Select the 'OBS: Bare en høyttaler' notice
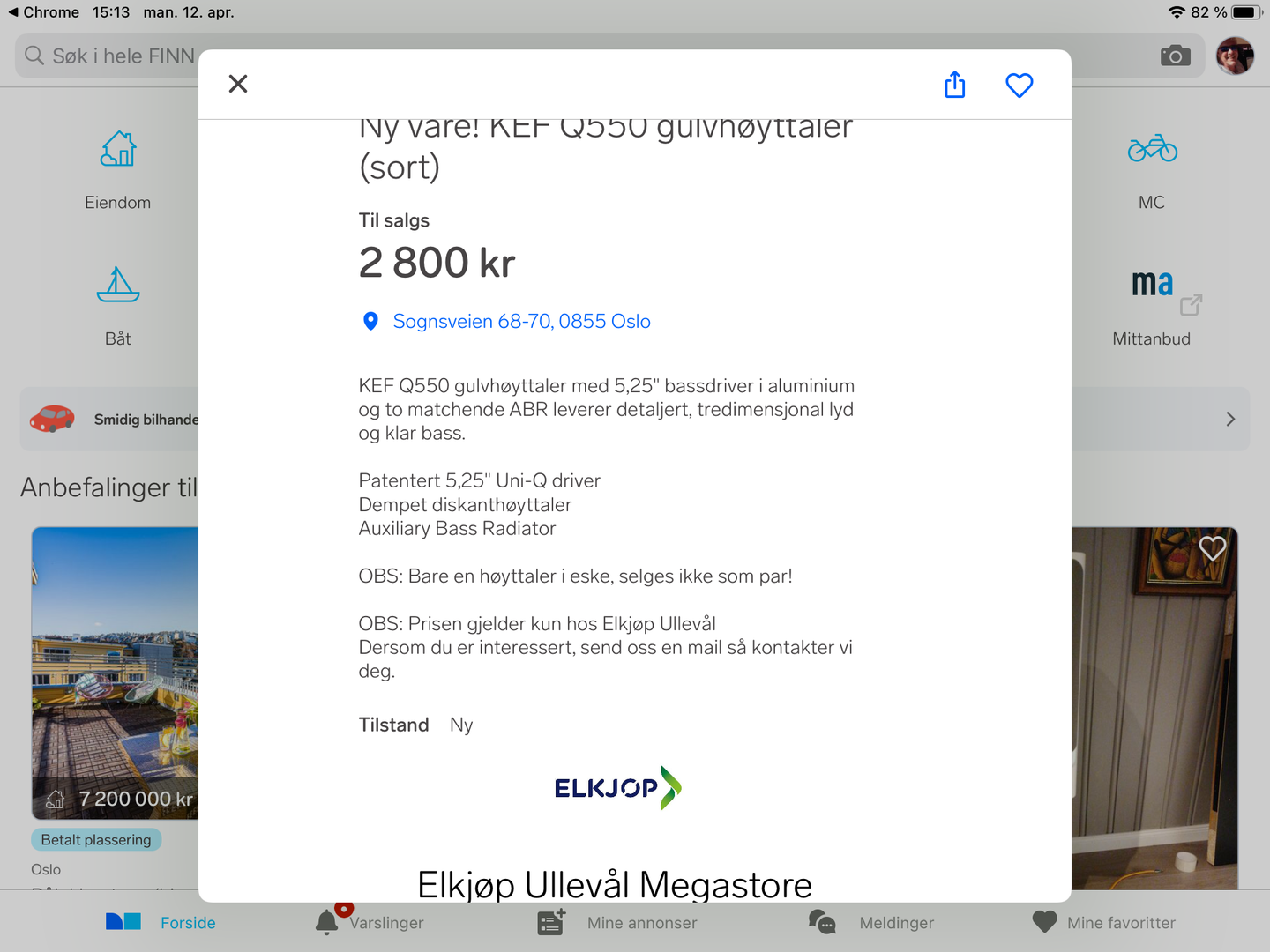This screenshot has height=952, width=1270. pos(575,576)
